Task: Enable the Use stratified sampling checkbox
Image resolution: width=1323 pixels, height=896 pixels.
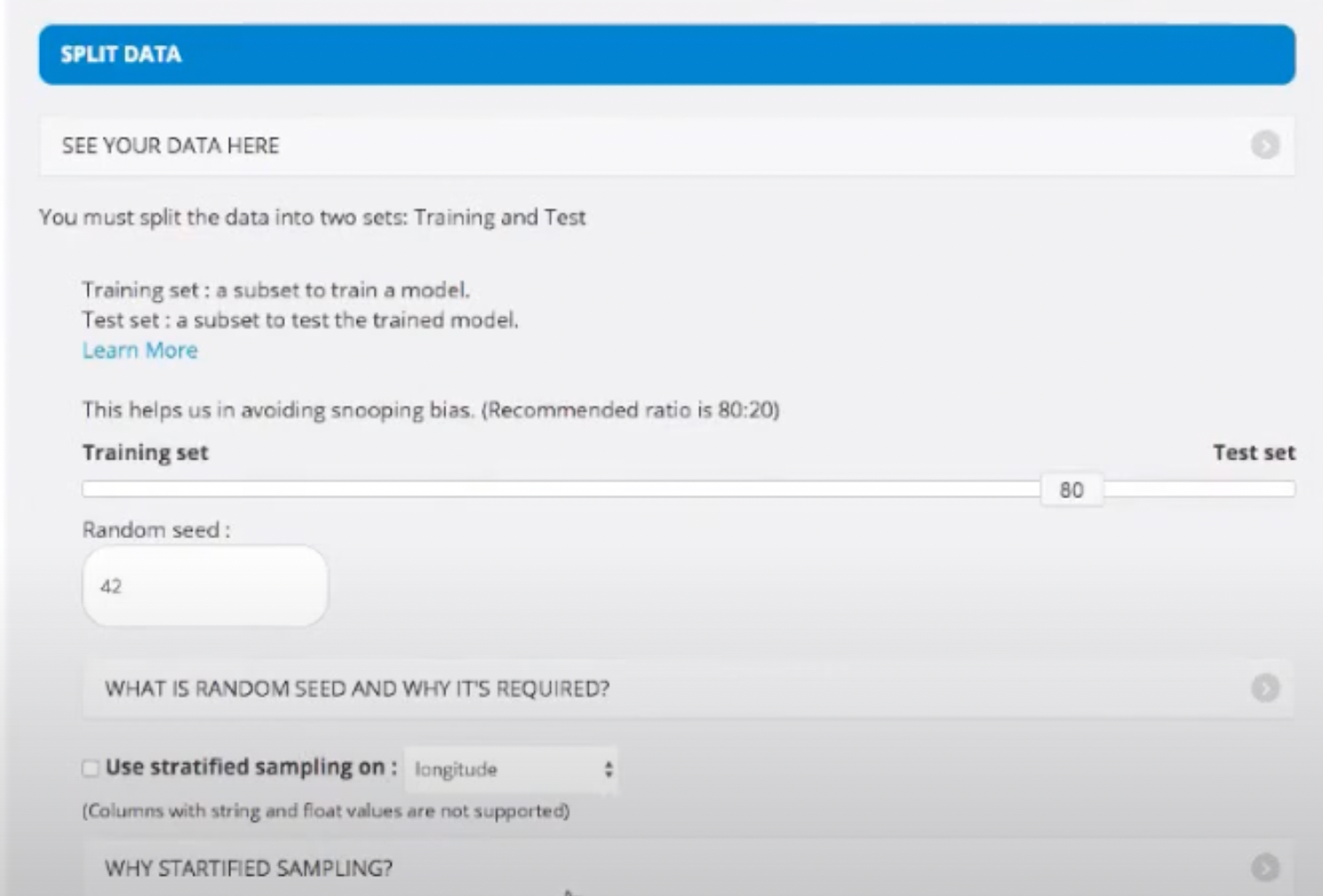Action: (90, 768)
